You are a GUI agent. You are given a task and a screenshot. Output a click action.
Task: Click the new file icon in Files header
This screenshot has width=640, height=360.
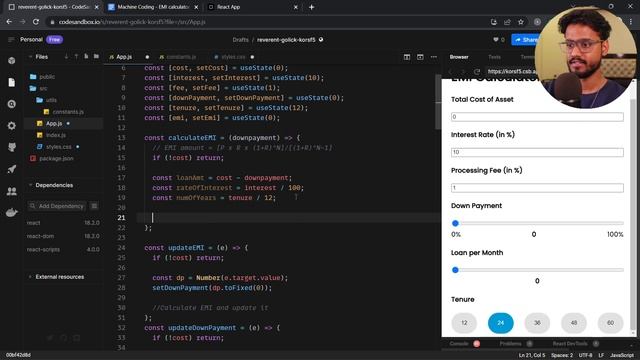click(x=86, y=57)
